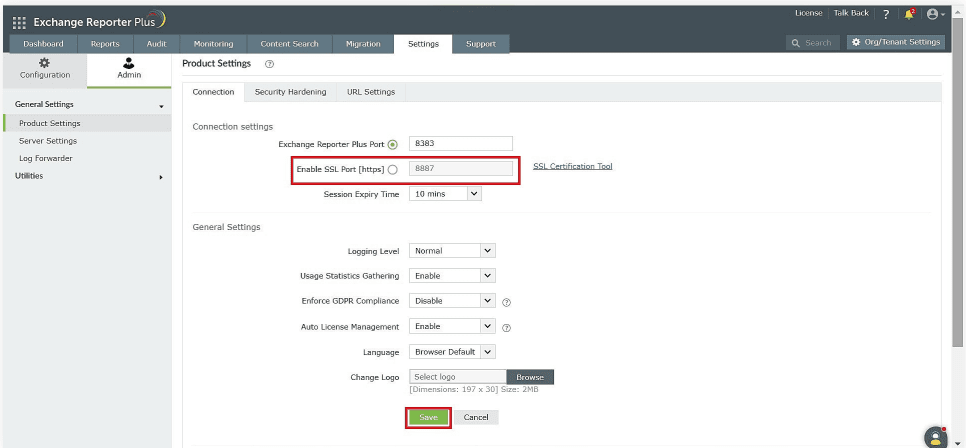
Task: Open the Monitoring tab
Action: 213,44
